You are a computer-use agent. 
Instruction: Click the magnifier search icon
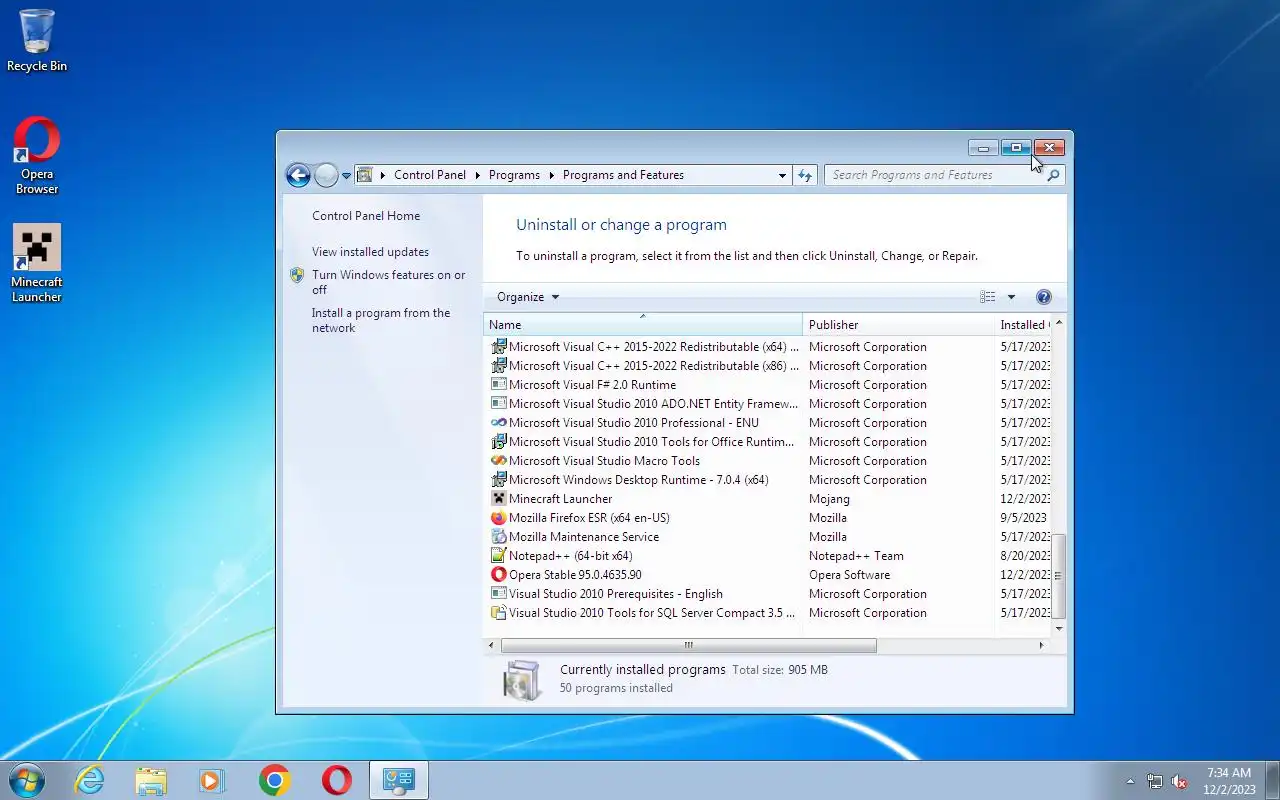1053,175
